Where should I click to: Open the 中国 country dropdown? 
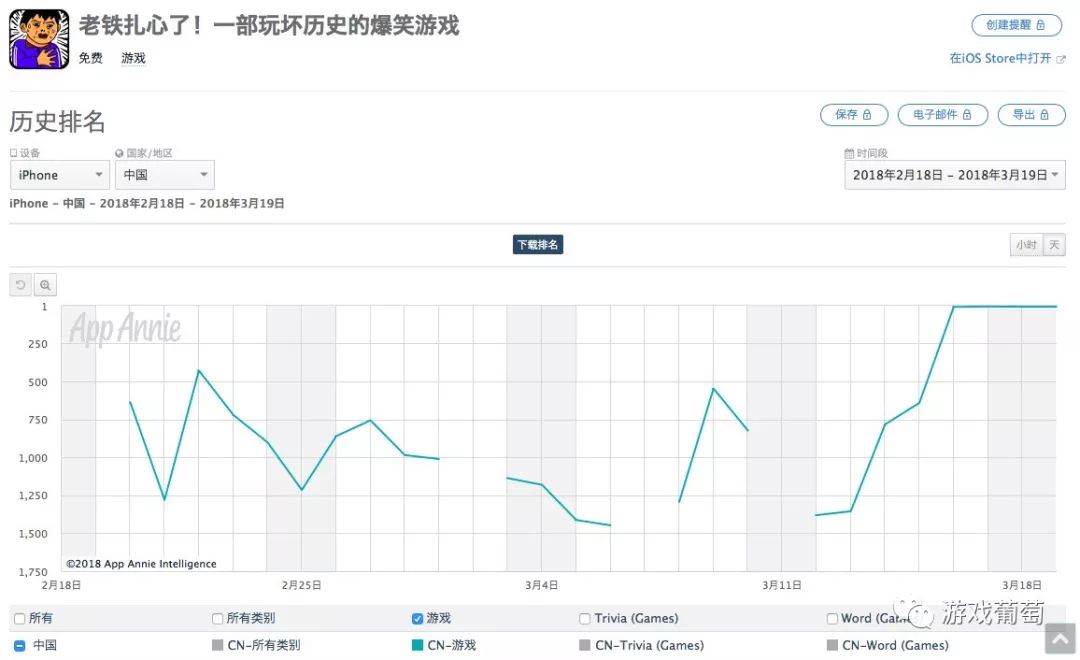tap(164, 175)
